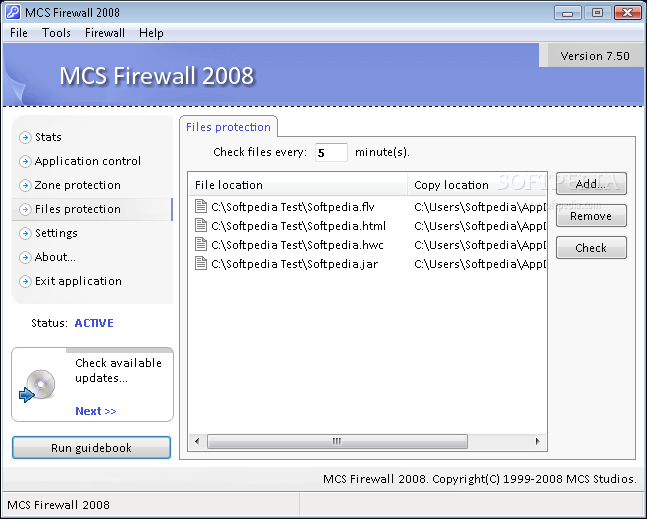Viewport: 647px width, 519px height.
Task: Click the scroll right arrow
Action: point(537,441)
